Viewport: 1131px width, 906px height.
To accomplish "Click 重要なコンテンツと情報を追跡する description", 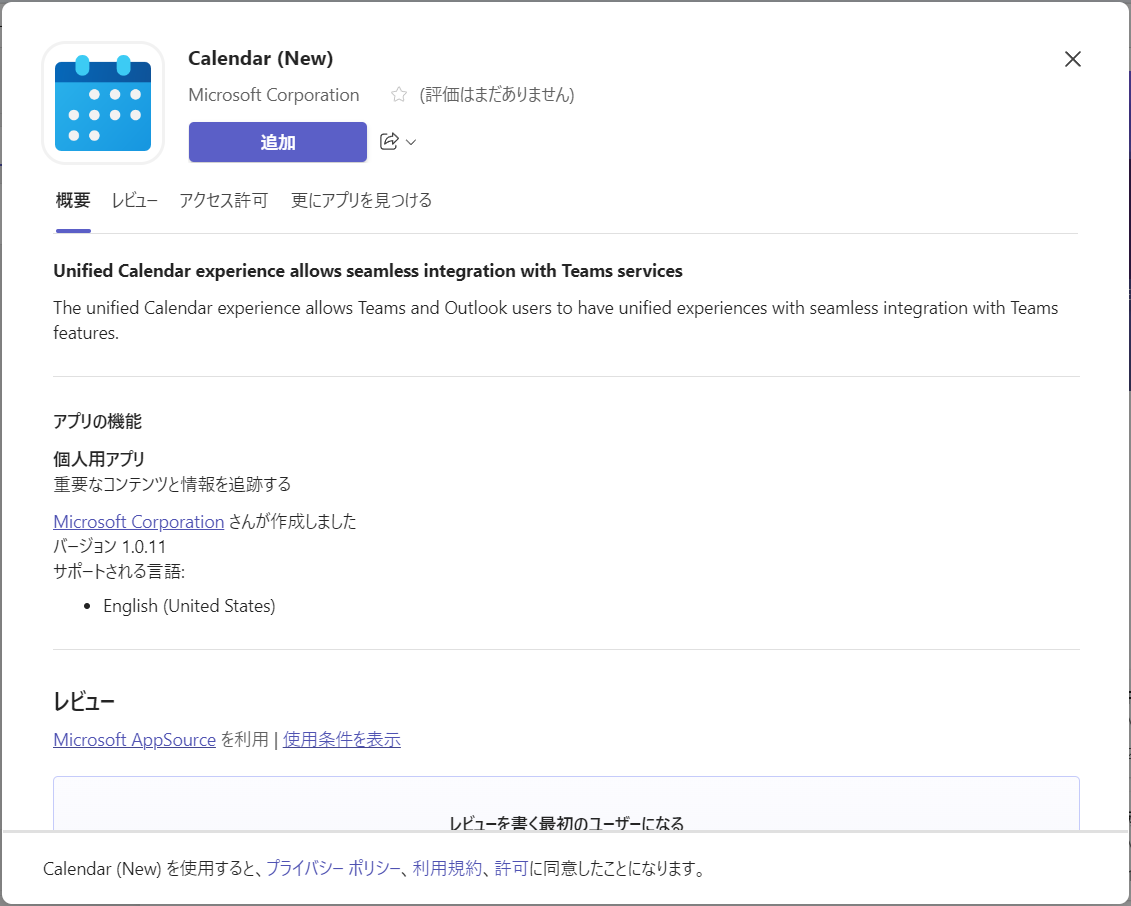I will tap(172, 484).
